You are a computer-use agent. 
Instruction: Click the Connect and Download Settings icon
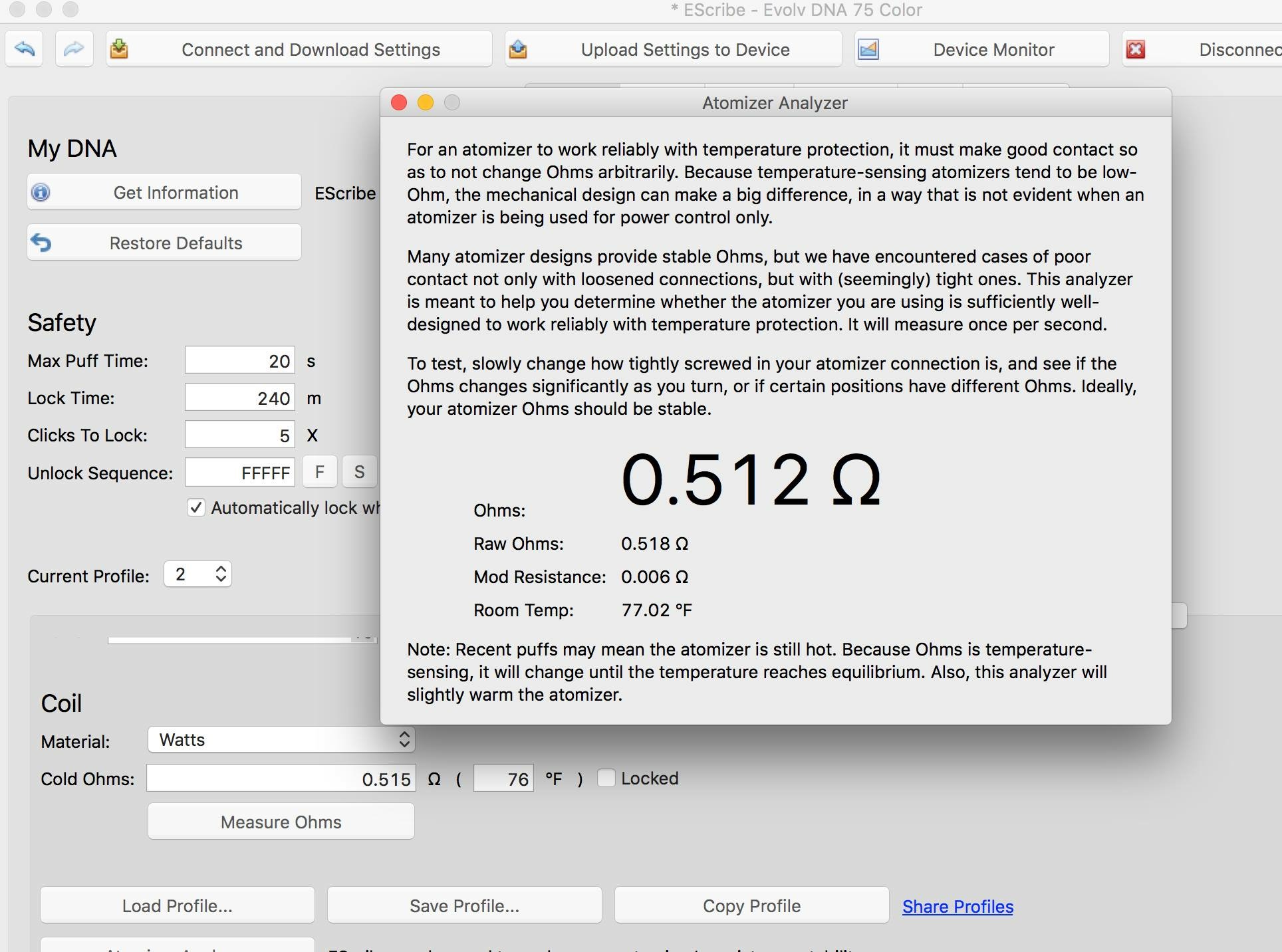click(x=119, y=49)
